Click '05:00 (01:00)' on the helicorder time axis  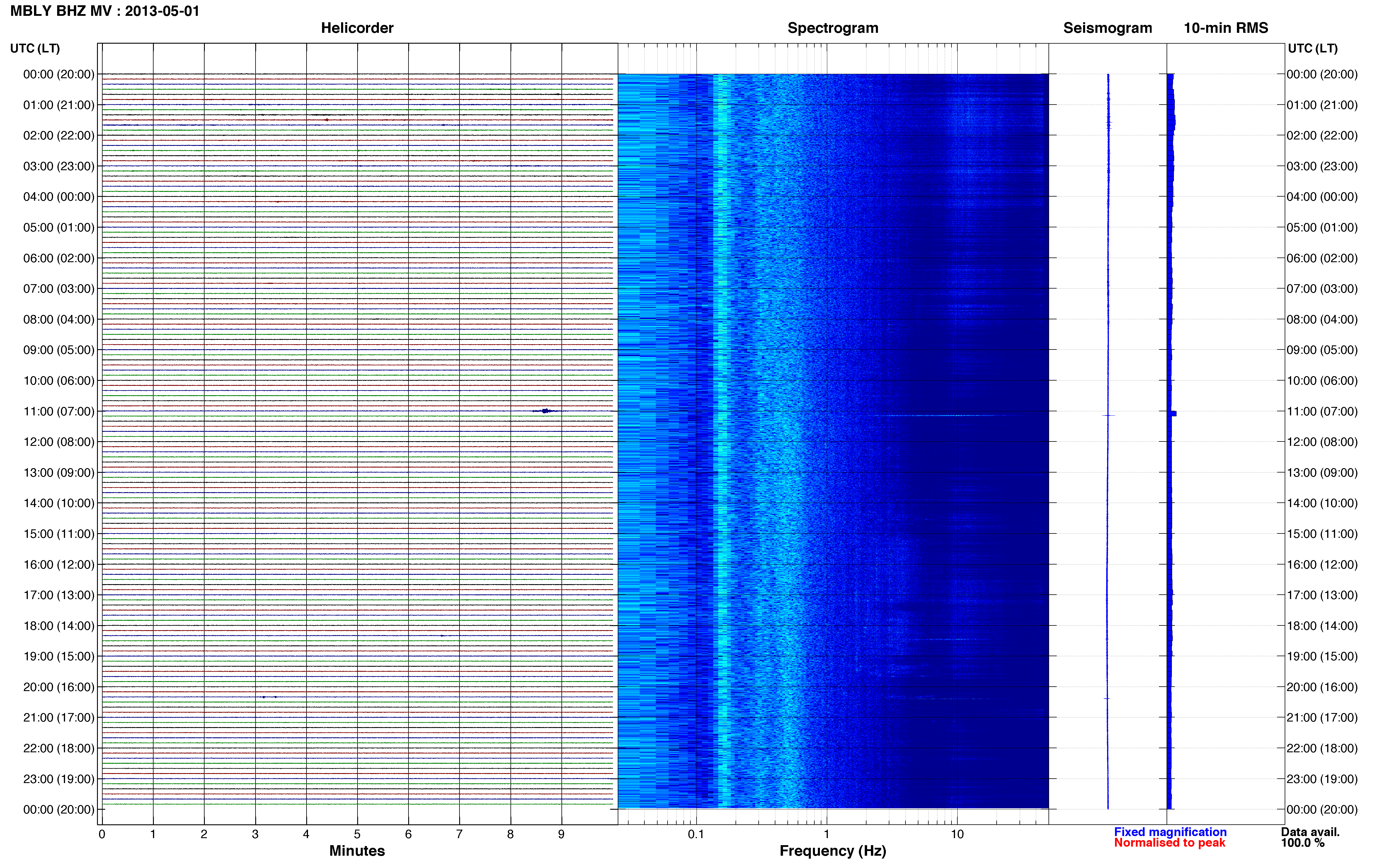pyautogui.click(x=59, y=227)
